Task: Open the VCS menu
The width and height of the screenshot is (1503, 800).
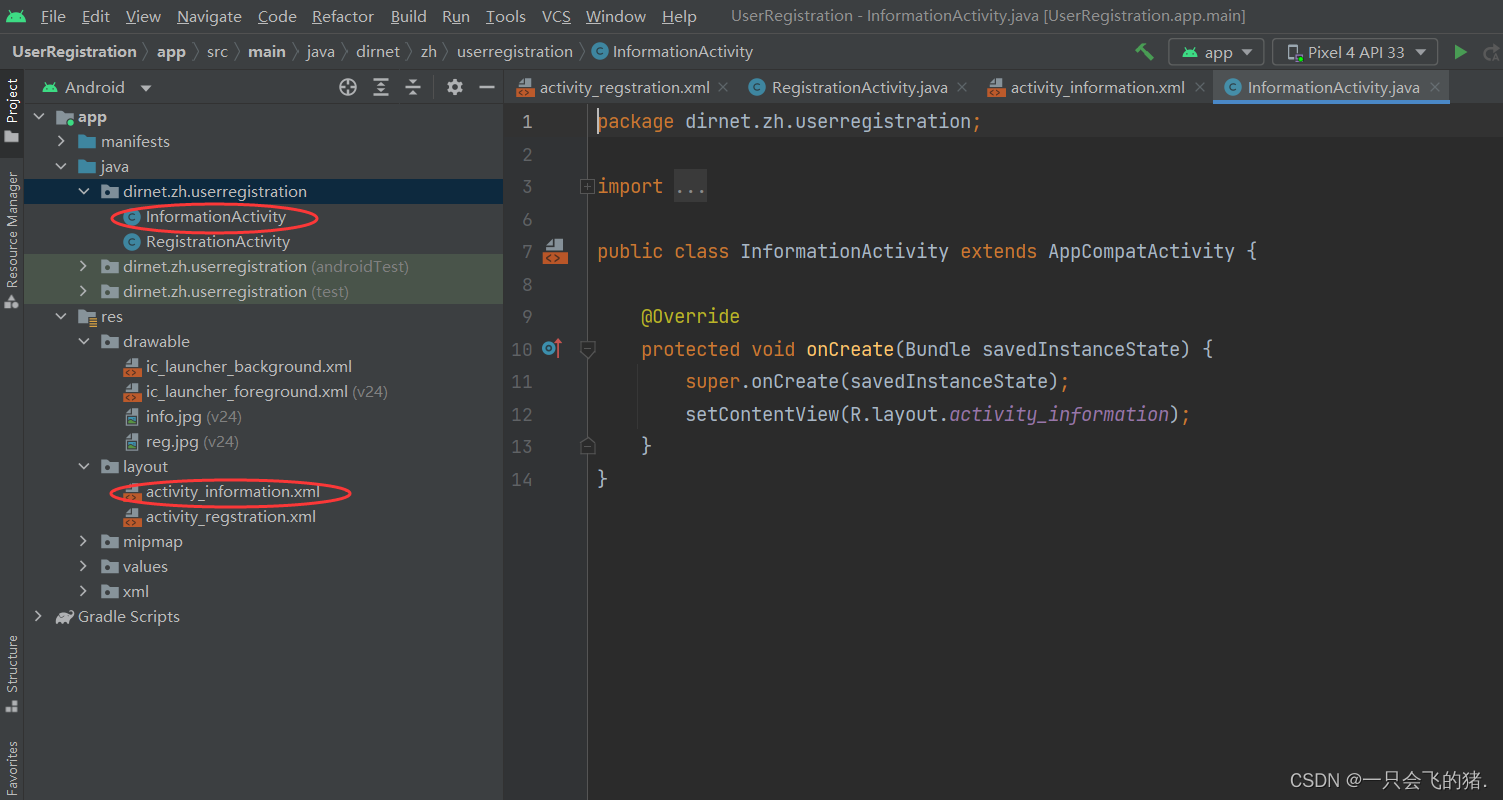Action: coord(556,17)
